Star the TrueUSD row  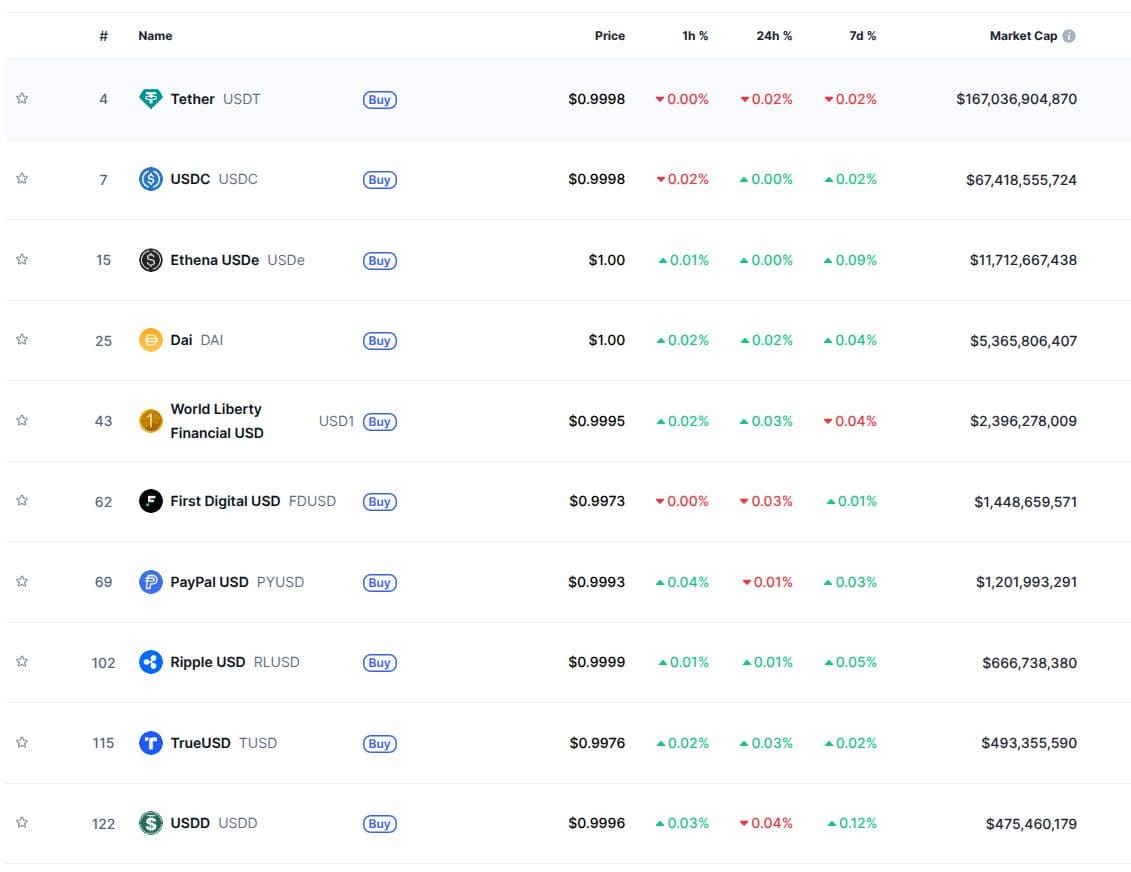(22, 743)
